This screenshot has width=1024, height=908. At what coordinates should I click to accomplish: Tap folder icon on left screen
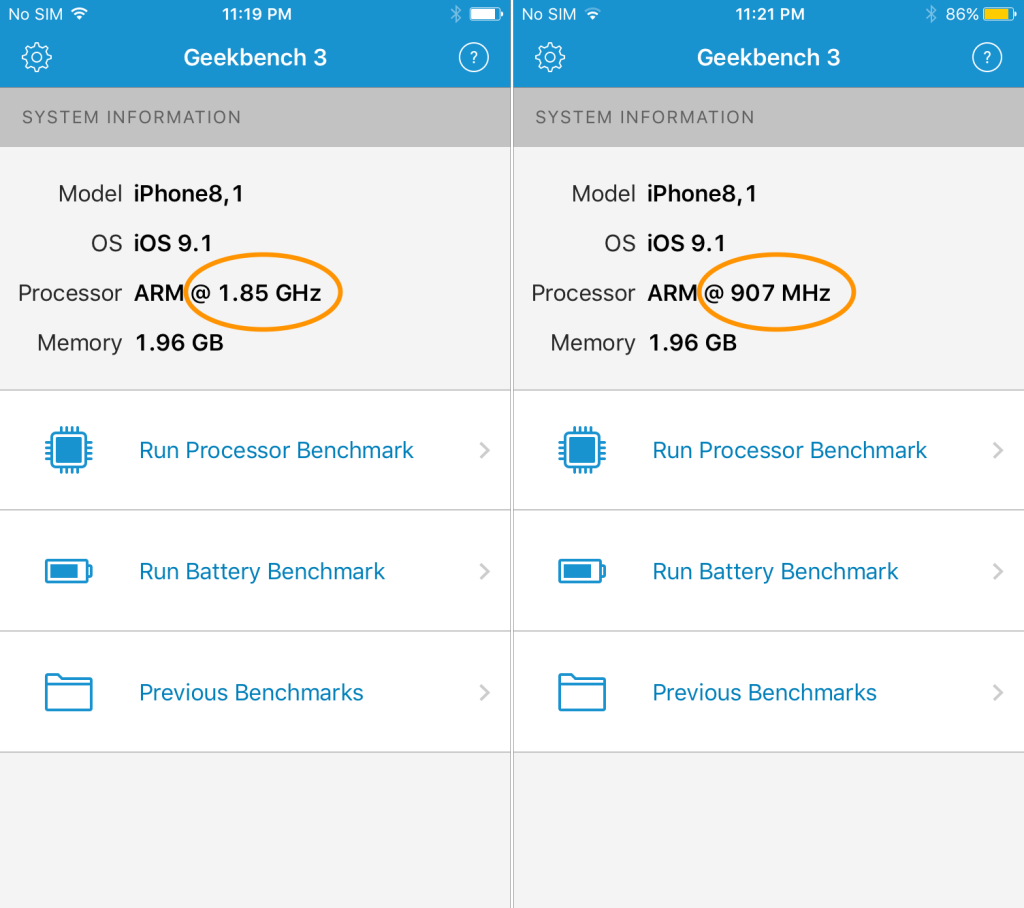coord(68,692)
